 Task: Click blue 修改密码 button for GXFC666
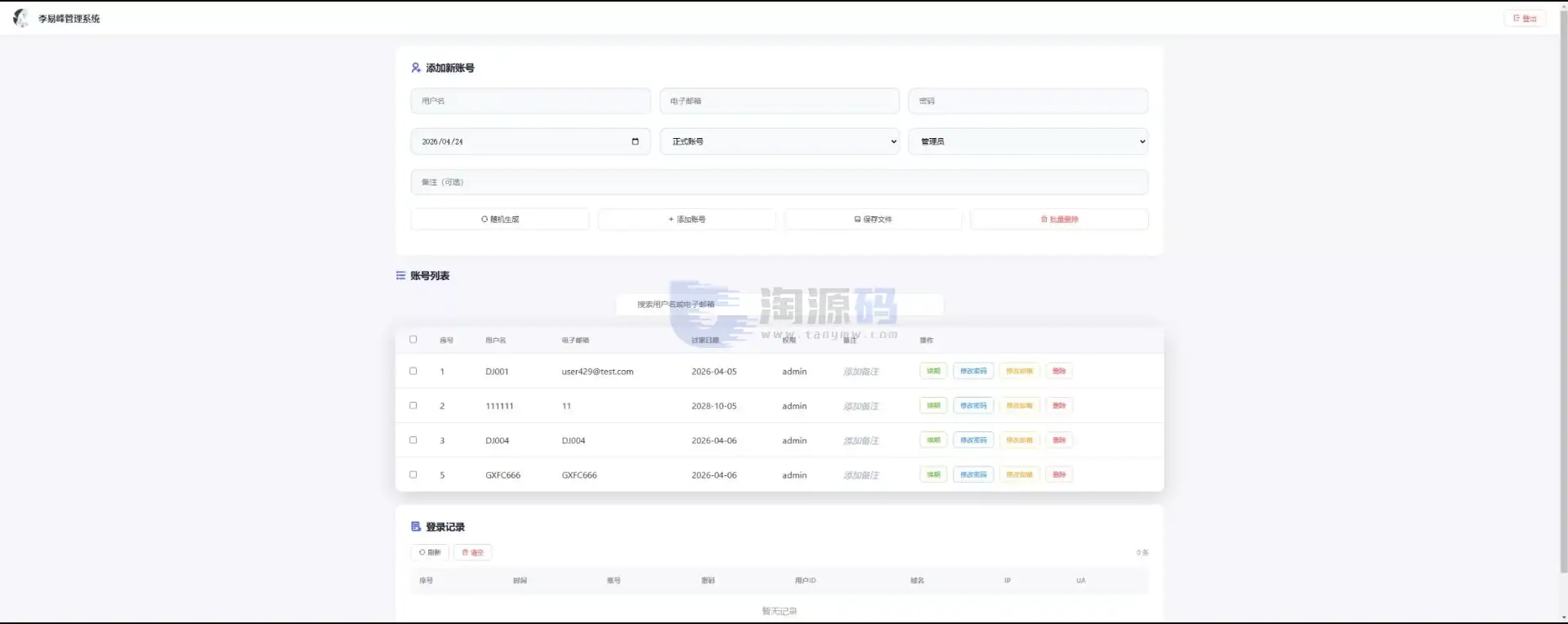tap(973, 475)
